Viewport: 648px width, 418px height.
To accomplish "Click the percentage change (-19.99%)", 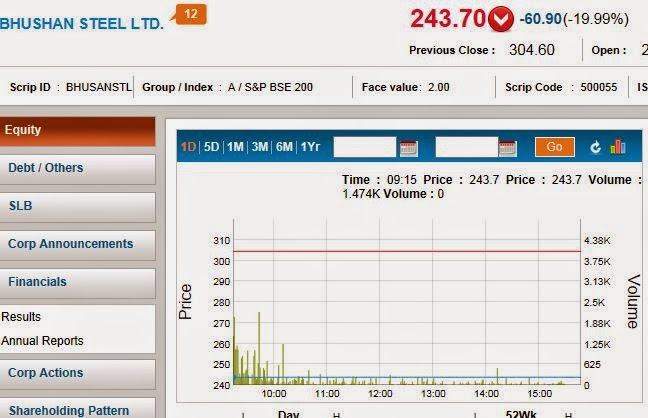I will point(596,19).
